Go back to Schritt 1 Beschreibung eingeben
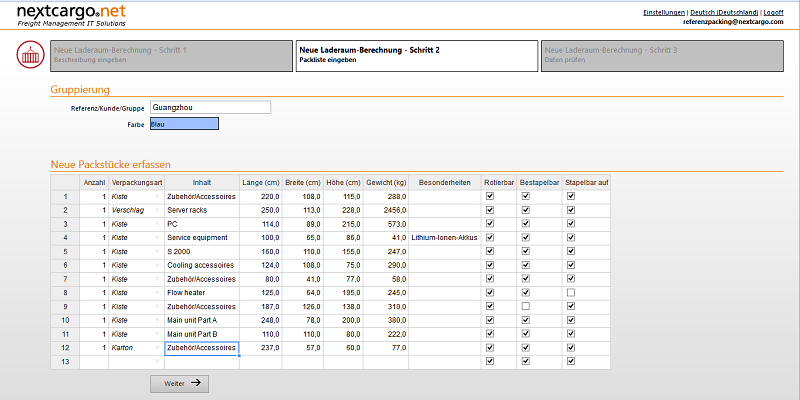This screenshot has width=800, height=400. pos(170,55)
